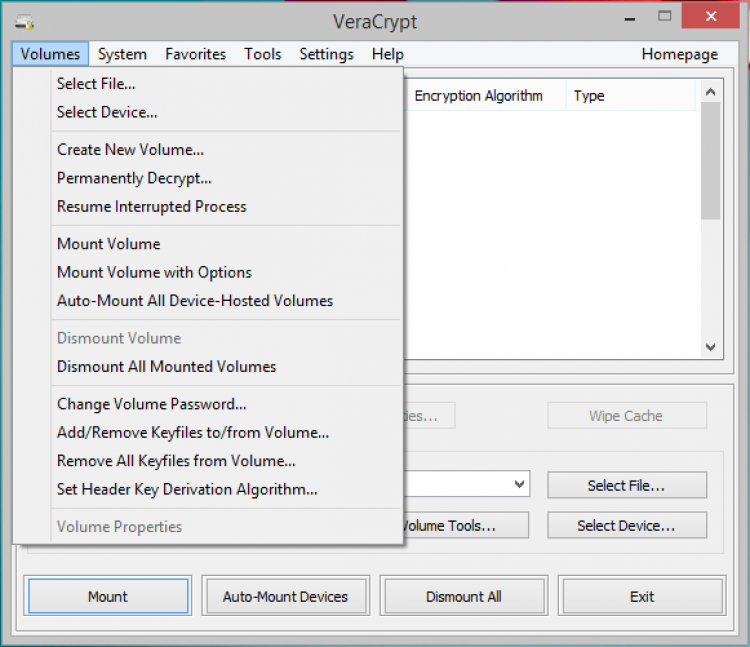
Task: Click the Exit button
Action: click(x=642, y=597)
